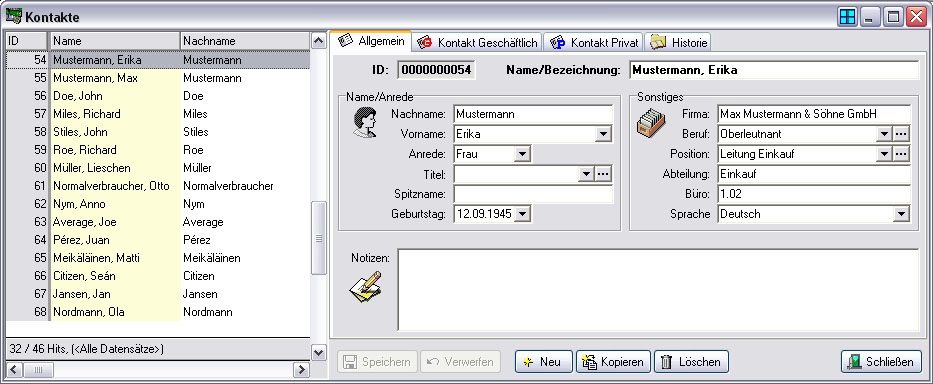933x384 pixels.
Task: Click the ellipsis button next to Titel
Action: (603, 174)
